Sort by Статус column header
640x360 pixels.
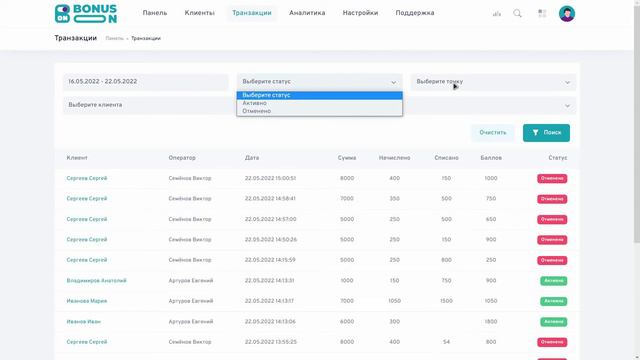[x=558, y=158]
